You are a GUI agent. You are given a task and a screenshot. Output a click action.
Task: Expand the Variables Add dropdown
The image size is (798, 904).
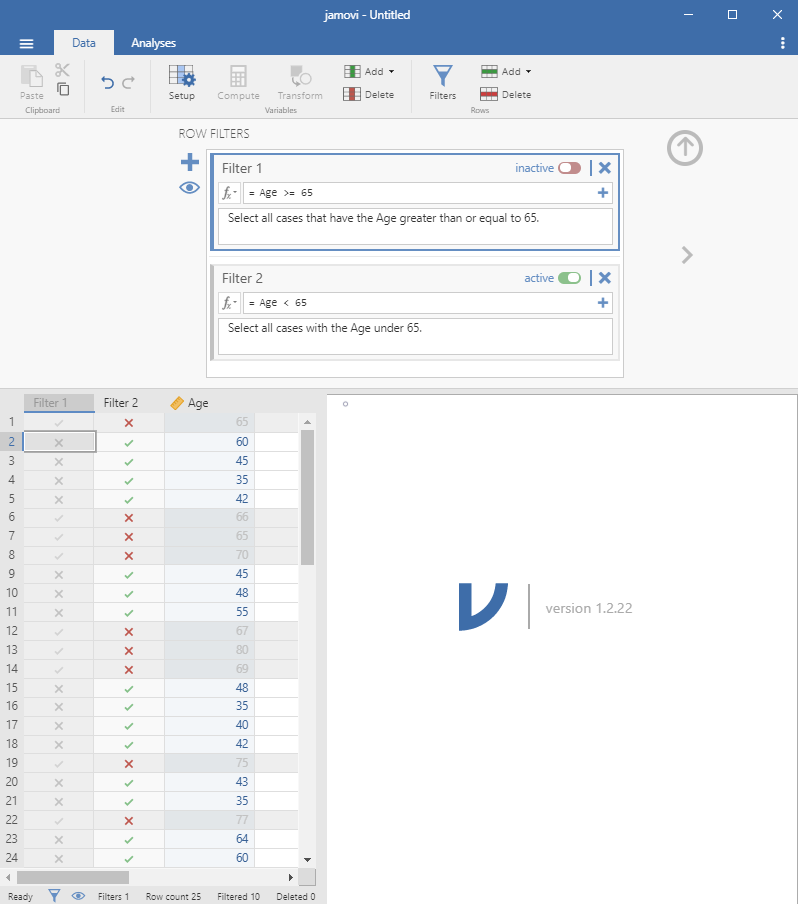[369, 71]
